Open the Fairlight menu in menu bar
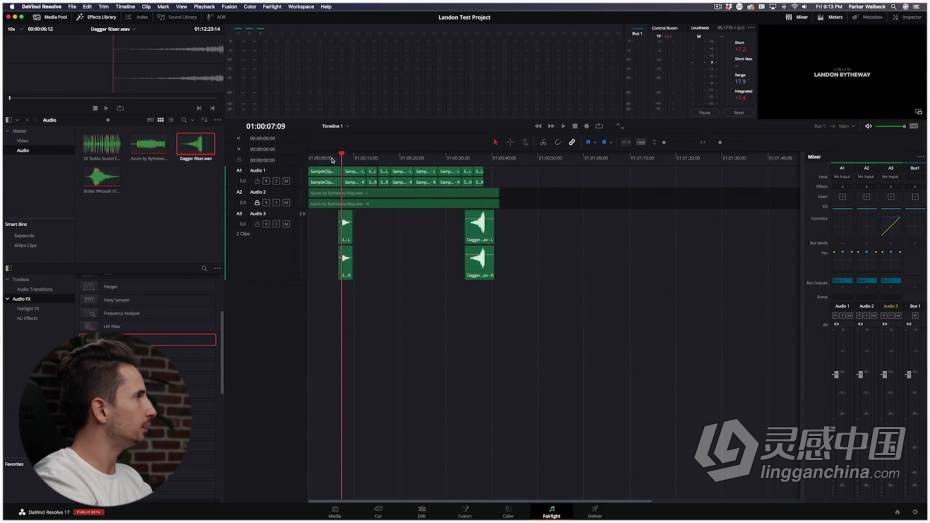Viewport: 930px width, 523px height. pyautogui.click(x=272, y=7)
